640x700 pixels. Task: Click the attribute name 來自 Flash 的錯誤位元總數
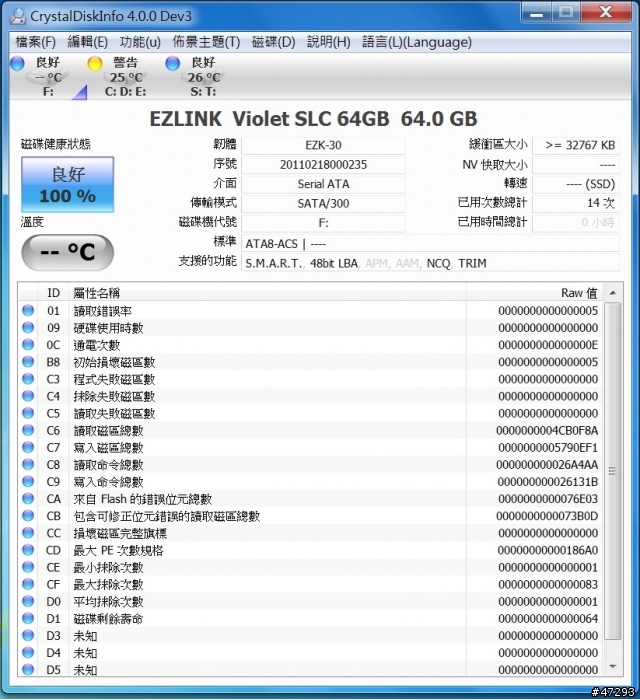(x=142, y=499)
